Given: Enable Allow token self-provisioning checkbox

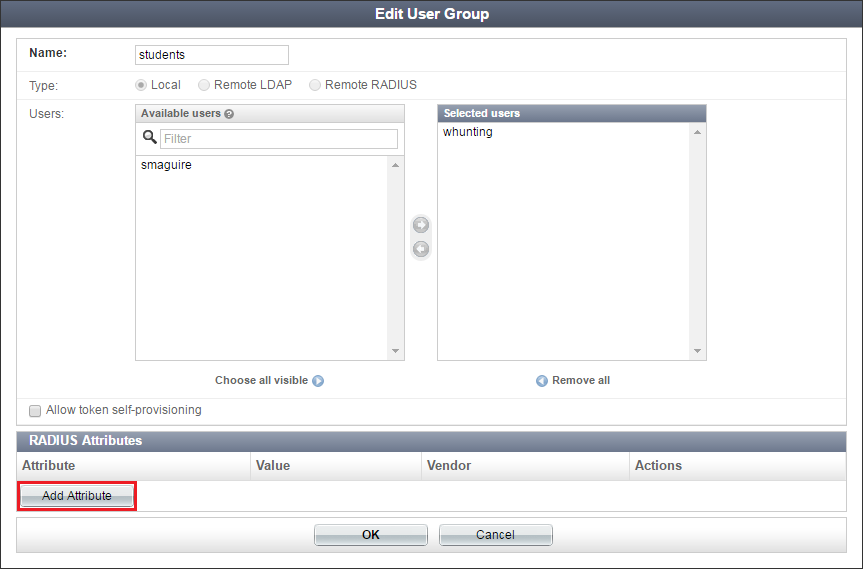Looking at the screenshot, I should pyautogui.click(x=35, y=411).
